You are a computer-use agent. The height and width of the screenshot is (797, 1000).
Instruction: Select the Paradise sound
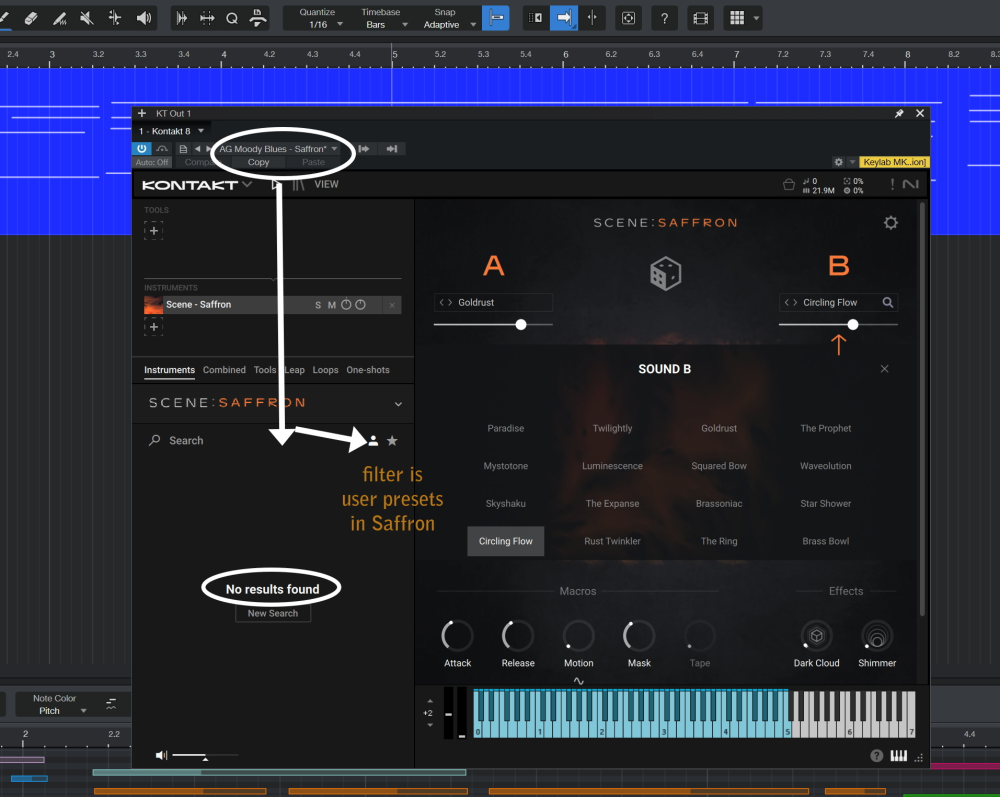coord(506,428)
